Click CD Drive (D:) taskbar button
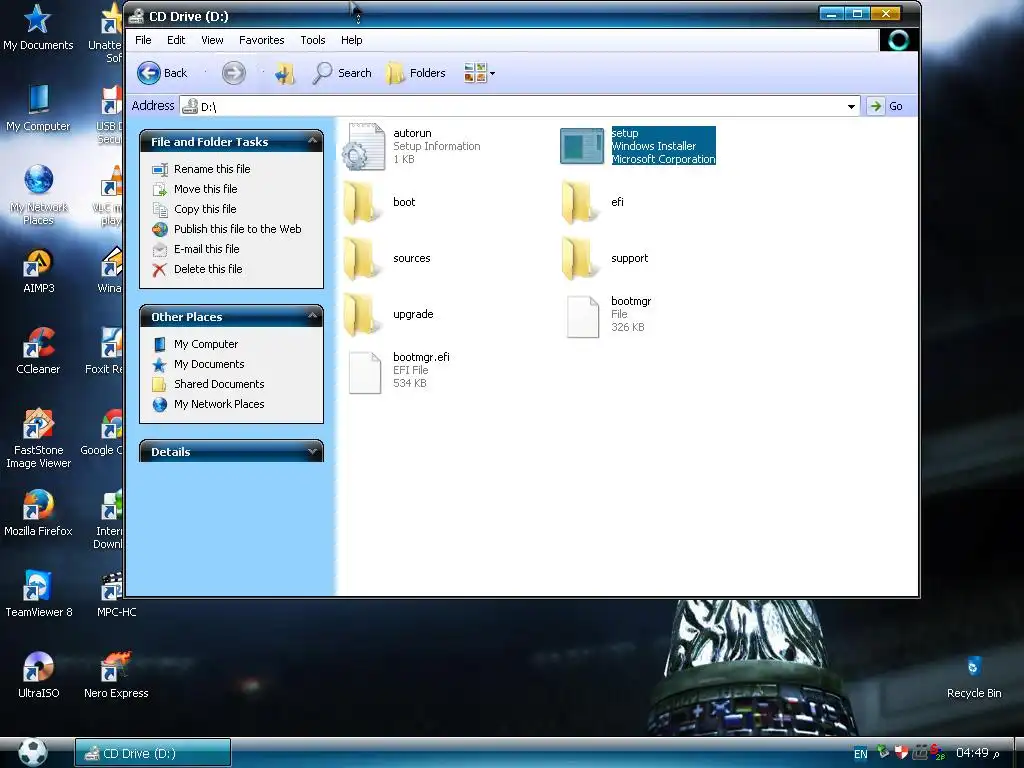Screen dimensions: 1024x768 click(x=153, y=753)
